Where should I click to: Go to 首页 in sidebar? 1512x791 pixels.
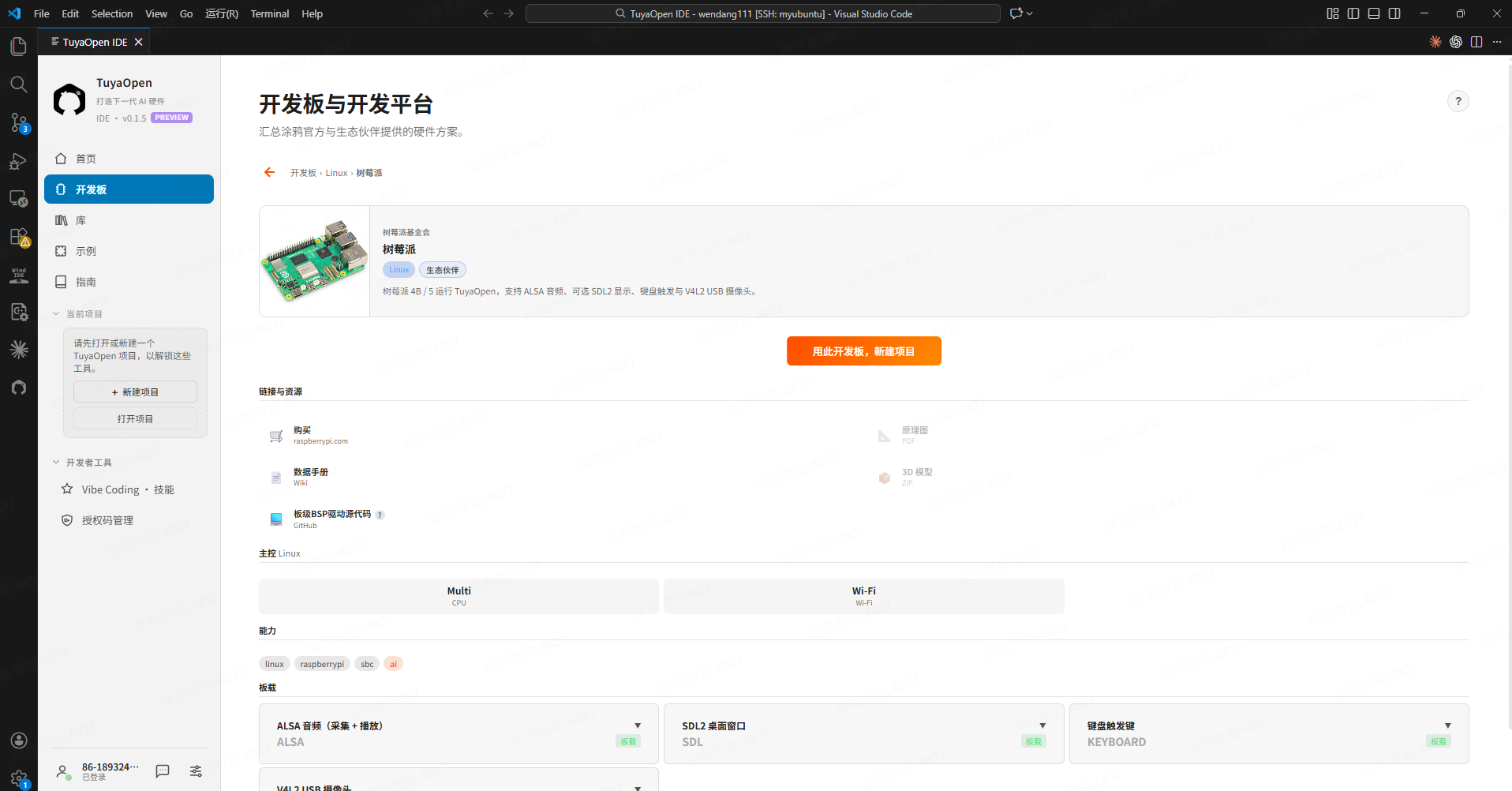129,159
